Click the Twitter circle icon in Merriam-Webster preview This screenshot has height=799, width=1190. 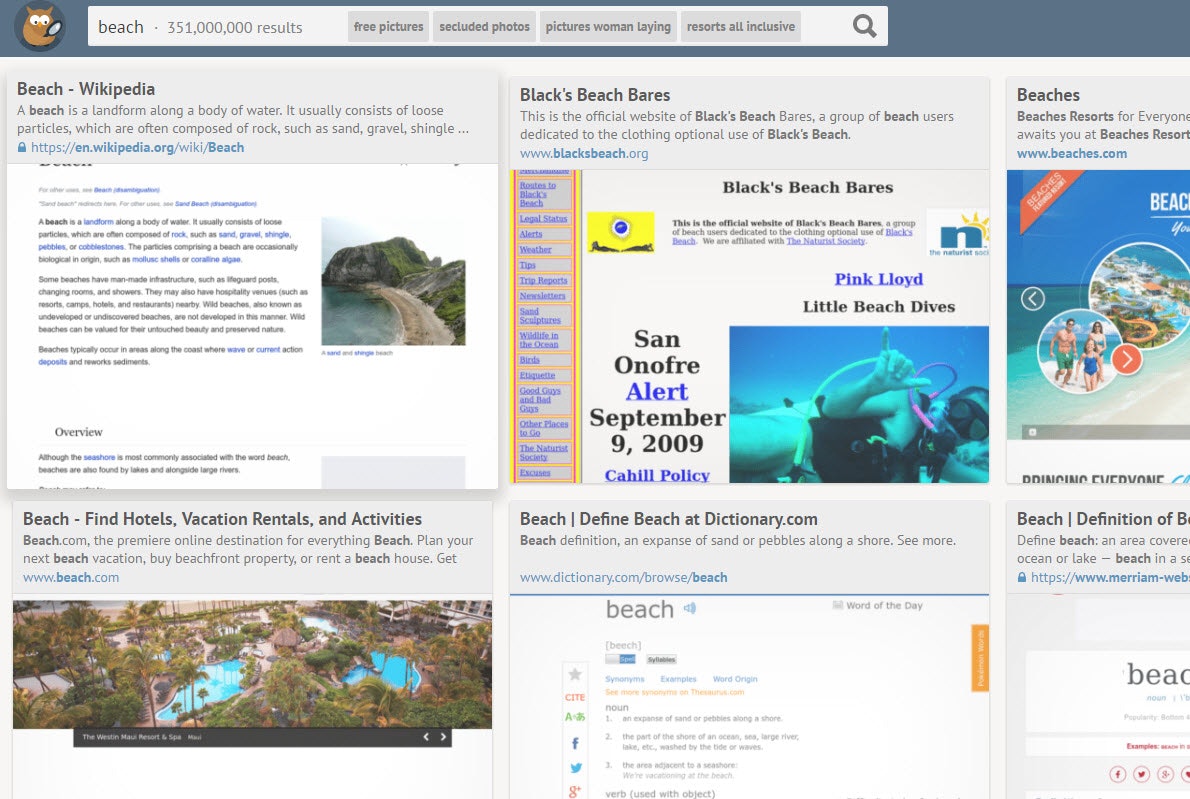point(1141,774)
